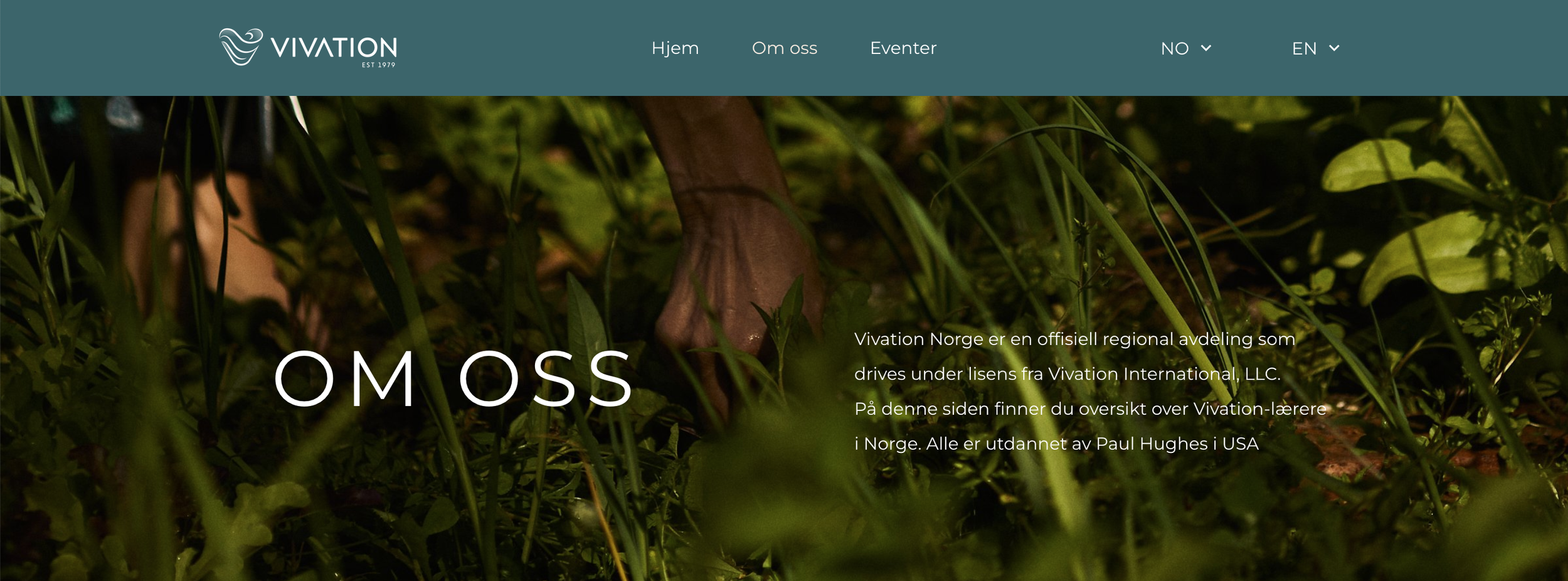Go to the Om oss menu item
This screenshot has width=1568, height=581.
(784, 48)
